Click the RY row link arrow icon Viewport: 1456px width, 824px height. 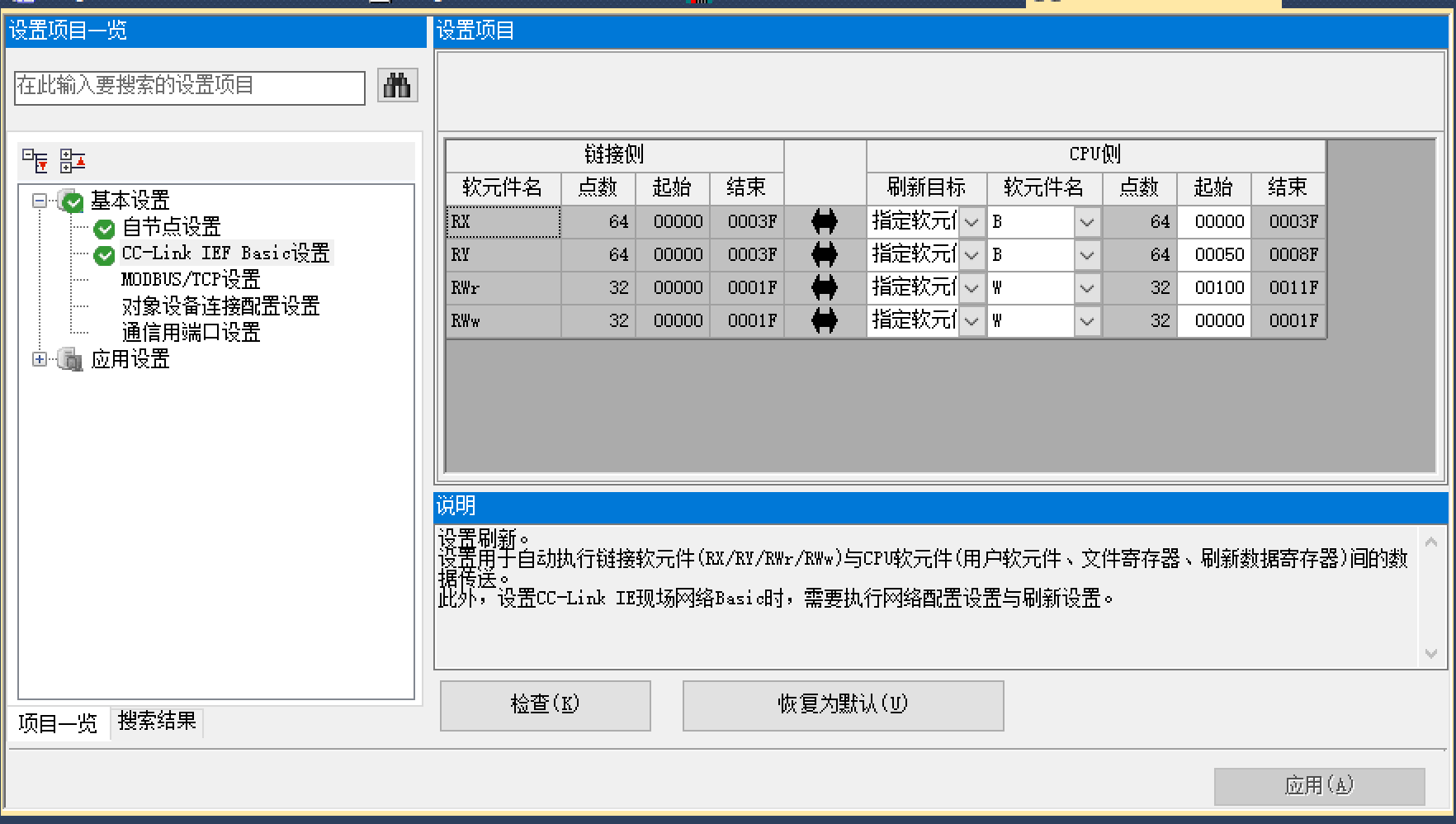(x=824, y=254)
